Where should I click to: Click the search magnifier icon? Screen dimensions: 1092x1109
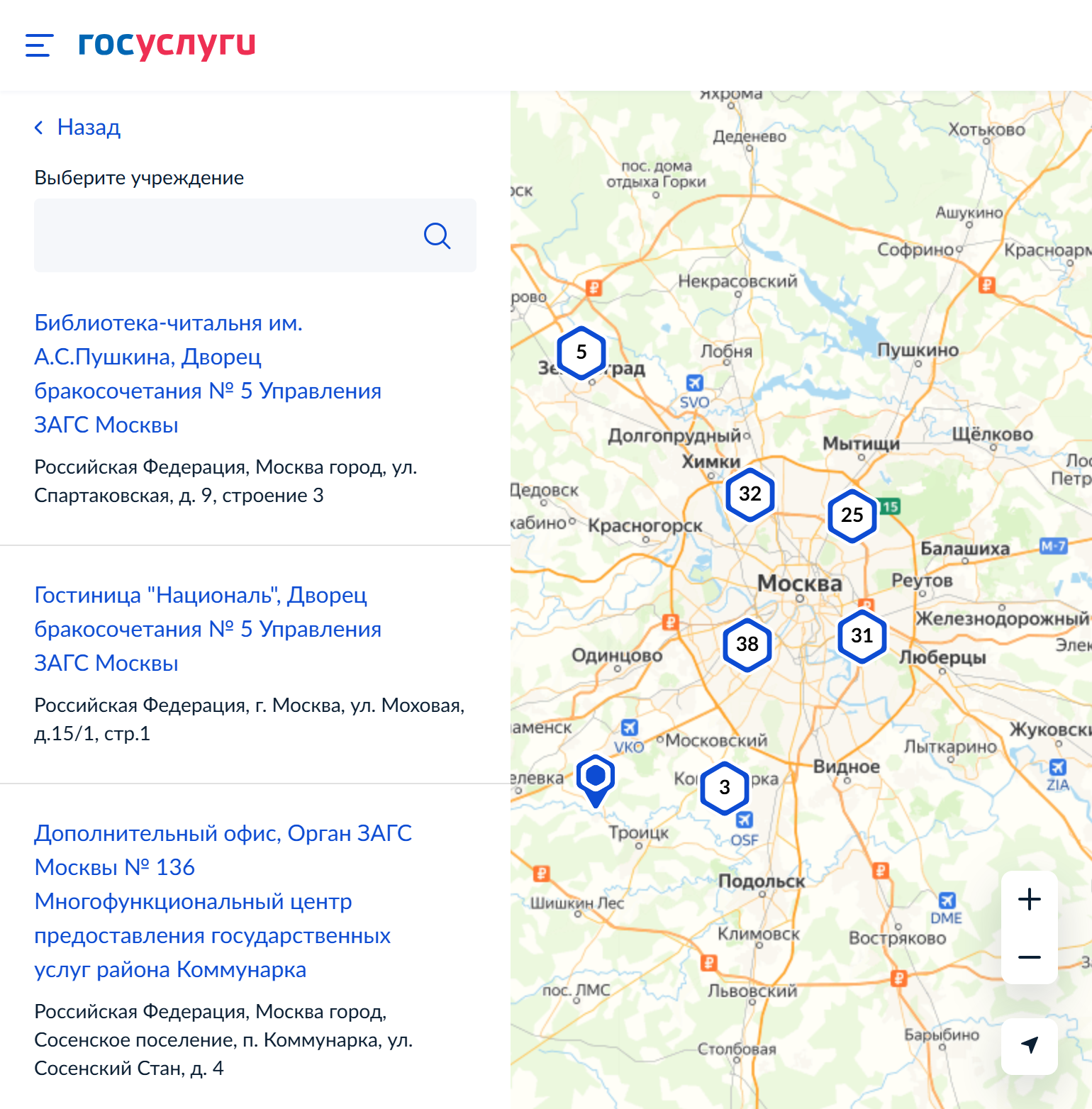click(438, 236)
